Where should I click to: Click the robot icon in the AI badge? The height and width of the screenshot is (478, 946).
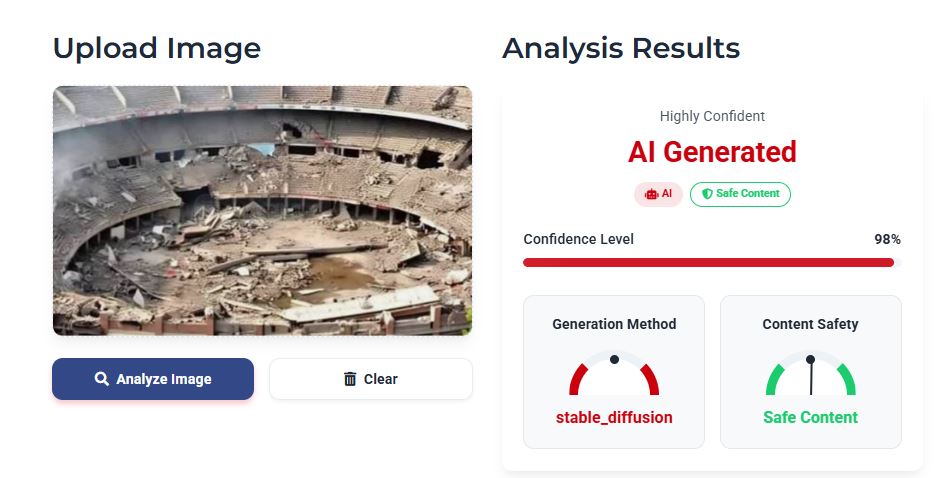point(651,194)
